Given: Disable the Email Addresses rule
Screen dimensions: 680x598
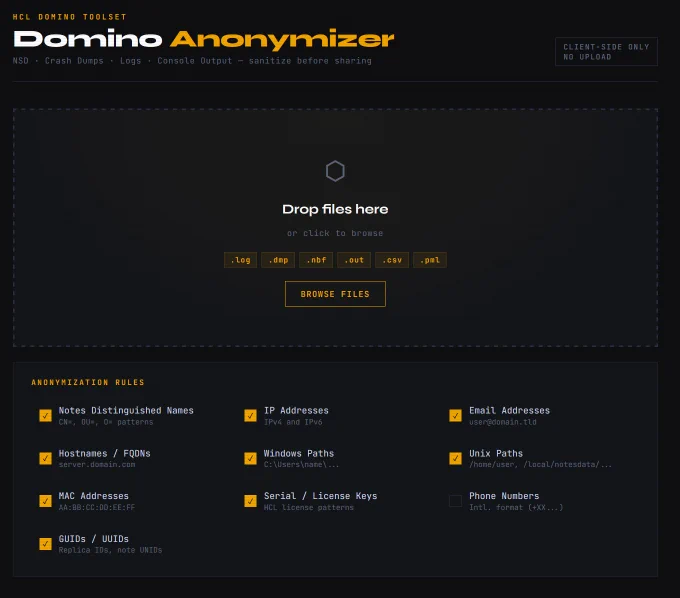Looking at the screenshot, I should (455, 415).
